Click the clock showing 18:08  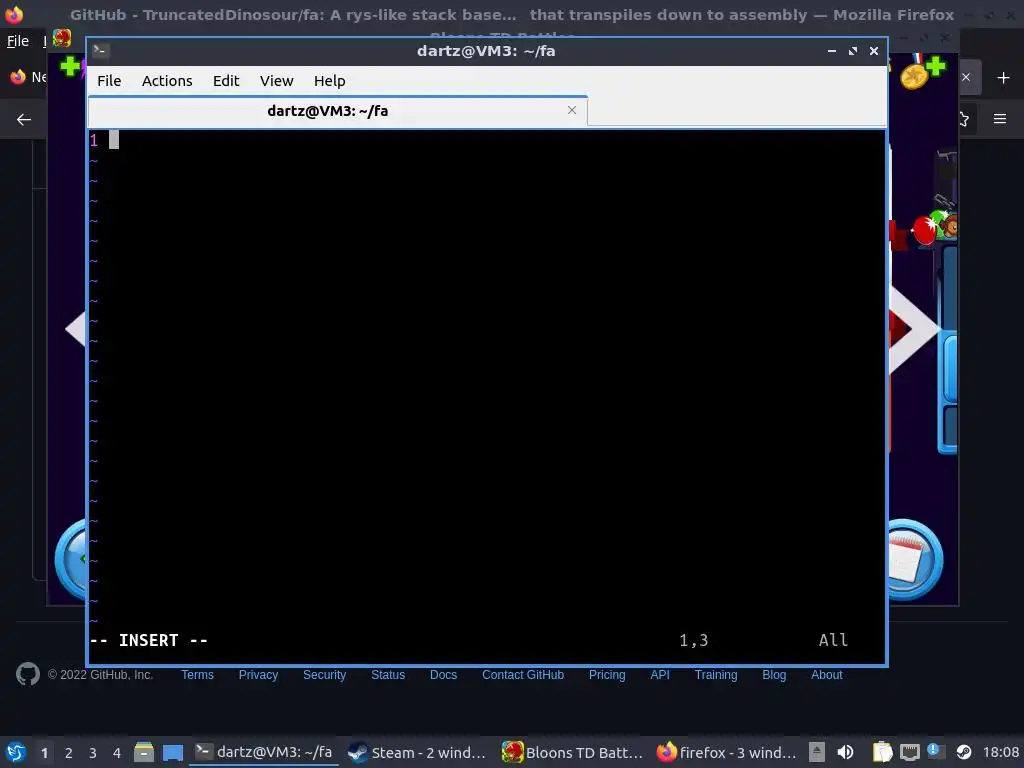click(1000, 752)
